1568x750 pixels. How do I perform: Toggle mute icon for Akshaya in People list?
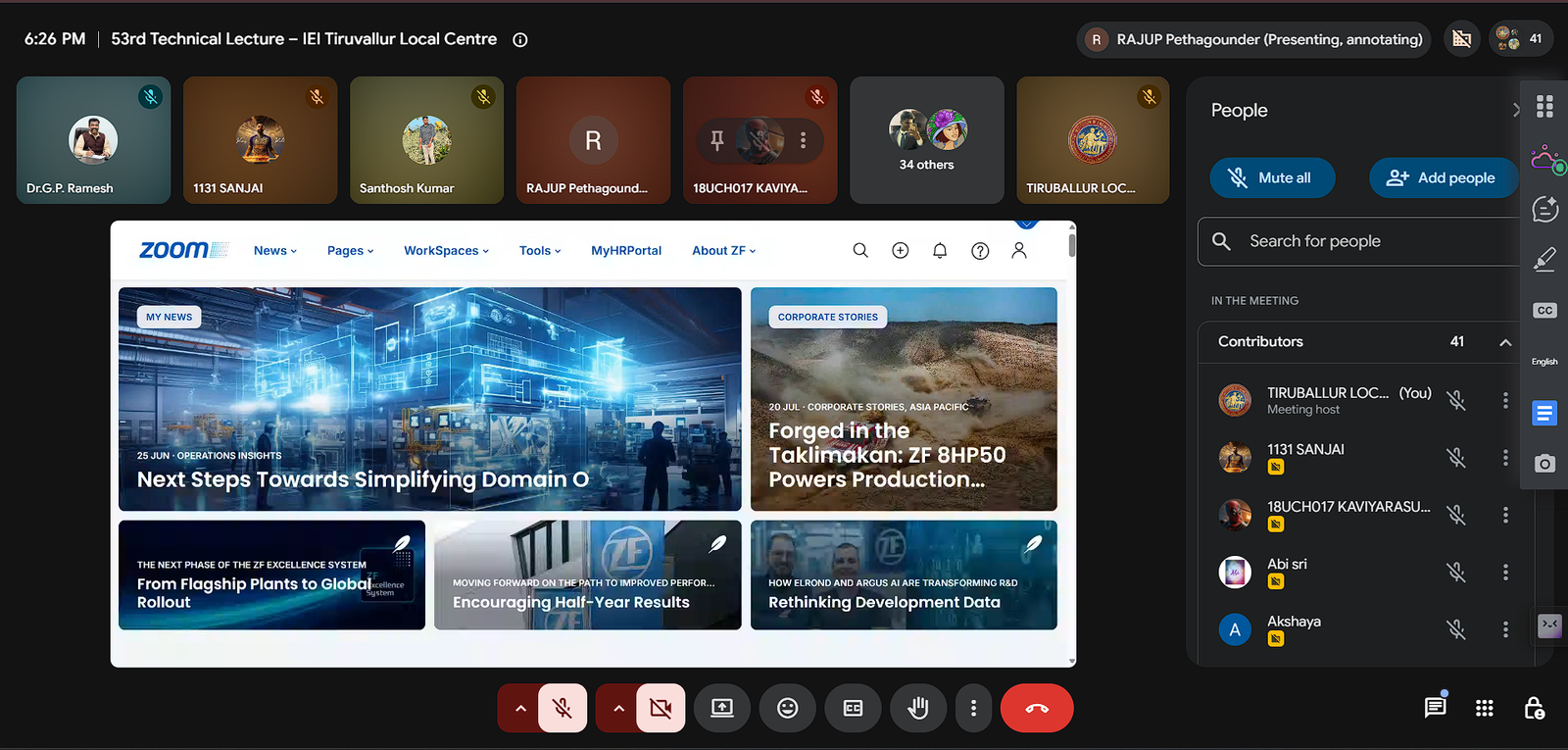click(x=1456, y=629)
